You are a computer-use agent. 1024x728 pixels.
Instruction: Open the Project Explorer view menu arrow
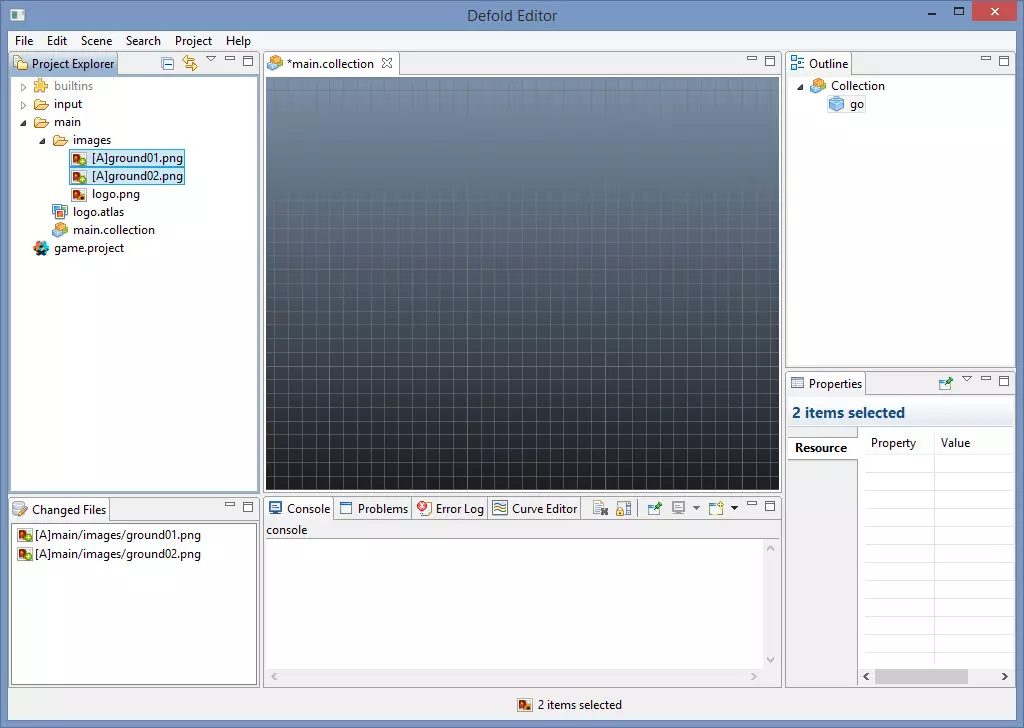pos(211,60)
